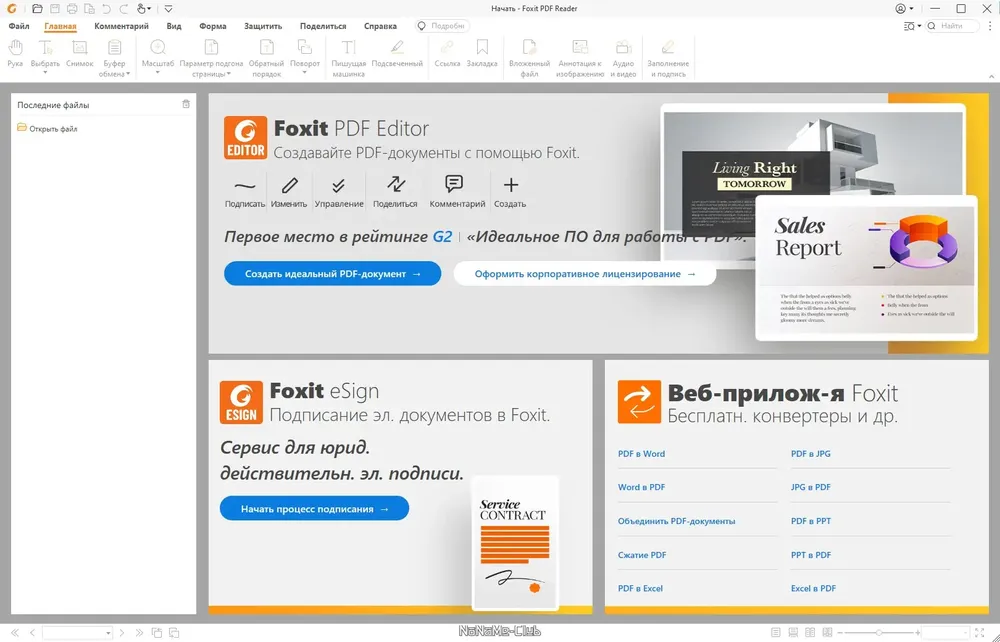1000x642 pixels.
Task: Switch to the Поделиться tab
Action: pos(323,26)
